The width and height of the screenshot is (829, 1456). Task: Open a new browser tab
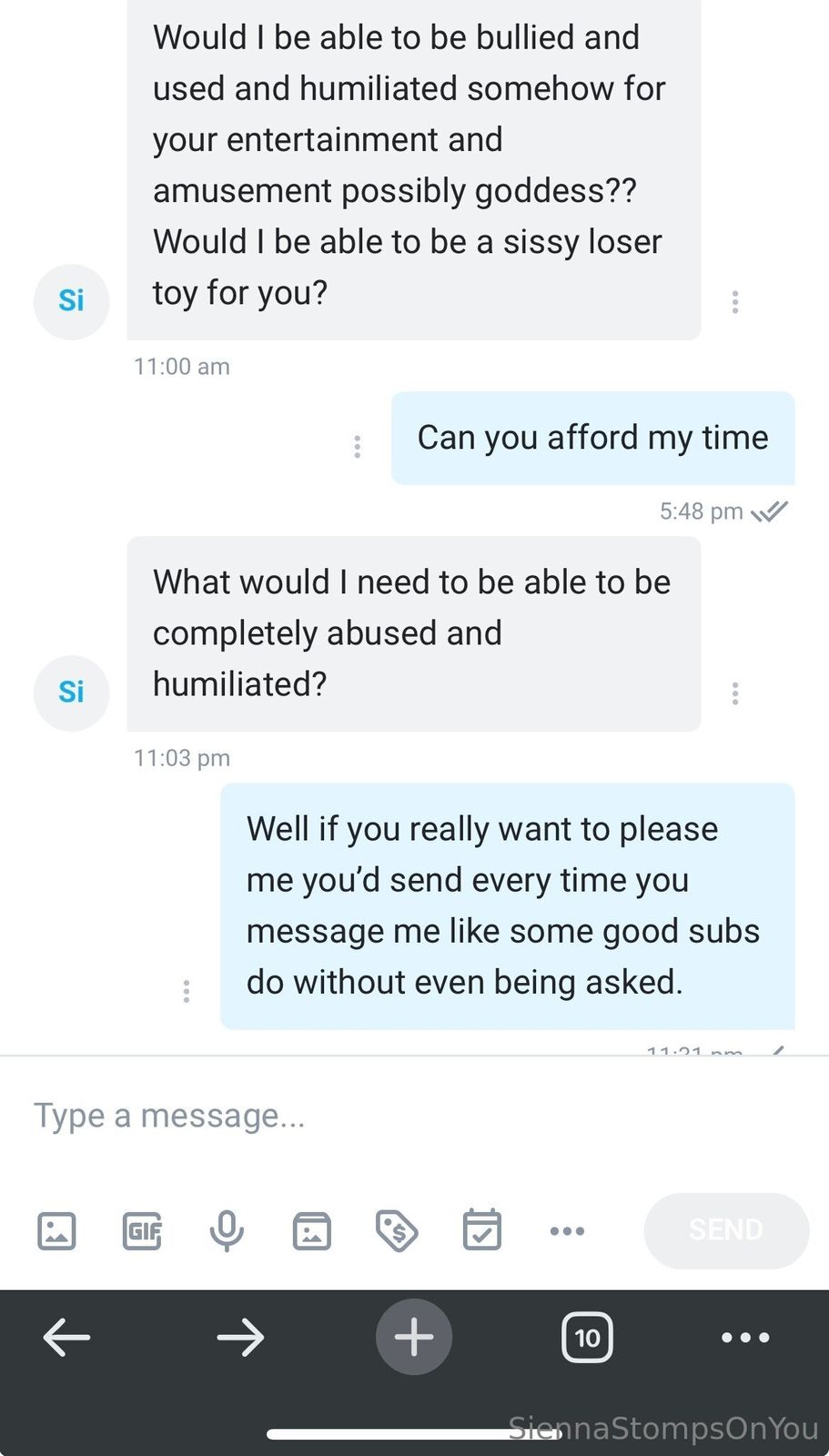(414, 1338)
